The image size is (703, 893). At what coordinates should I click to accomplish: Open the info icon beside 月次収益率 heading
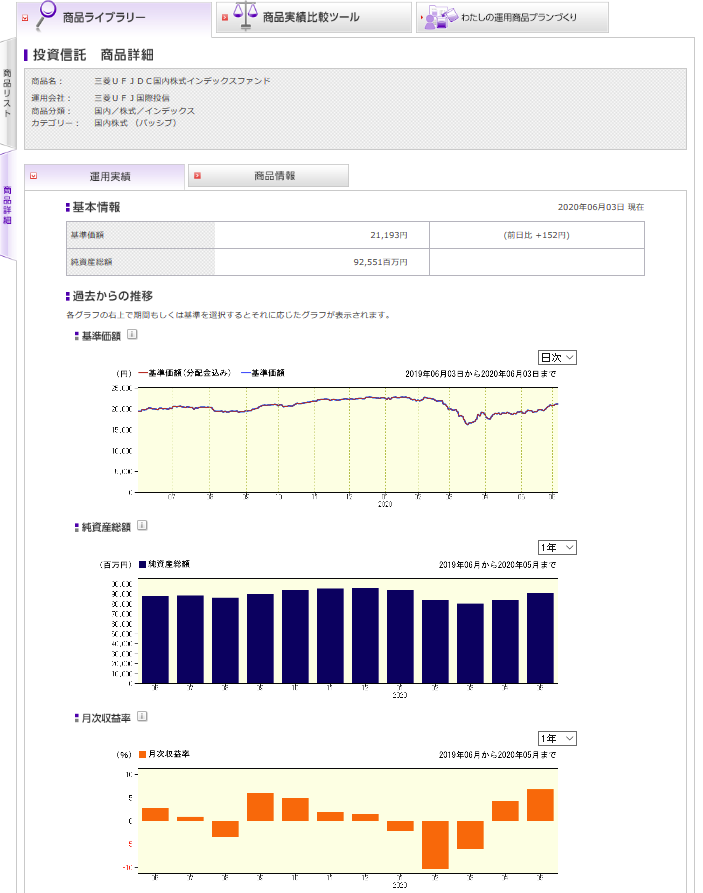point(142,716)
